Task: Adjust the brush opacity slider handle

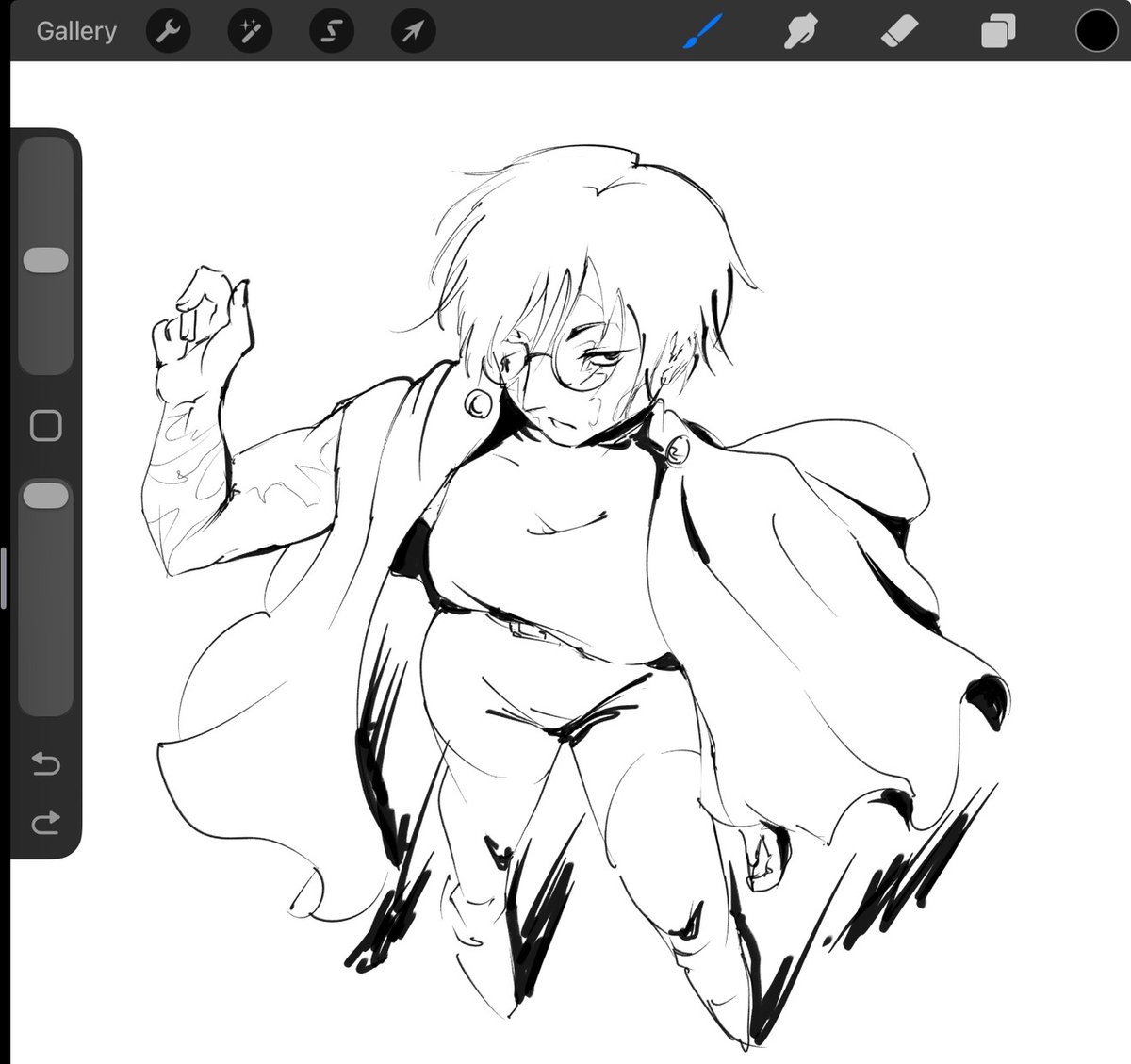Action: point(45,497)
